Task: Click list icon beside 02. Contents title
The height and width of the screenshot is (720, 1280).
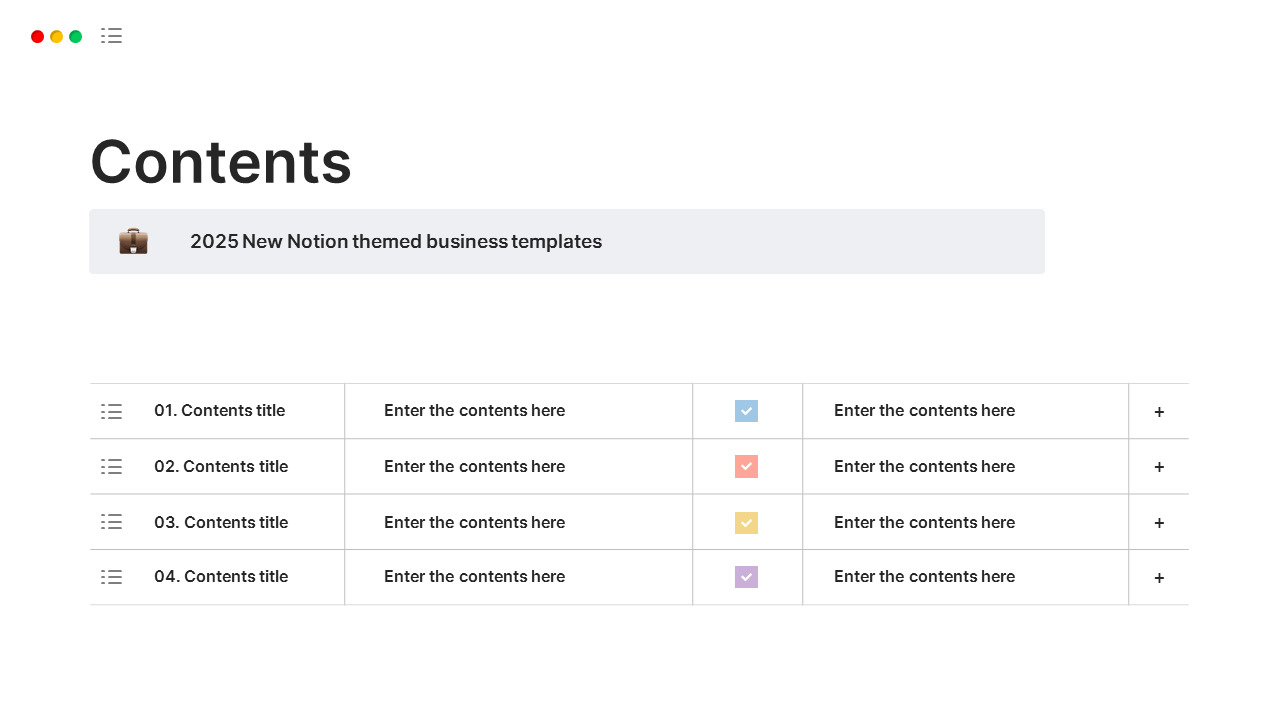Action: tap(111, 467)
